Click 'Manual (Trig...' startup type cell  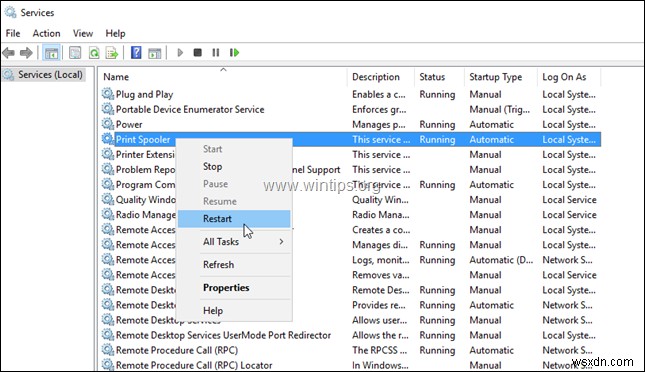click(x=499, y=109)
